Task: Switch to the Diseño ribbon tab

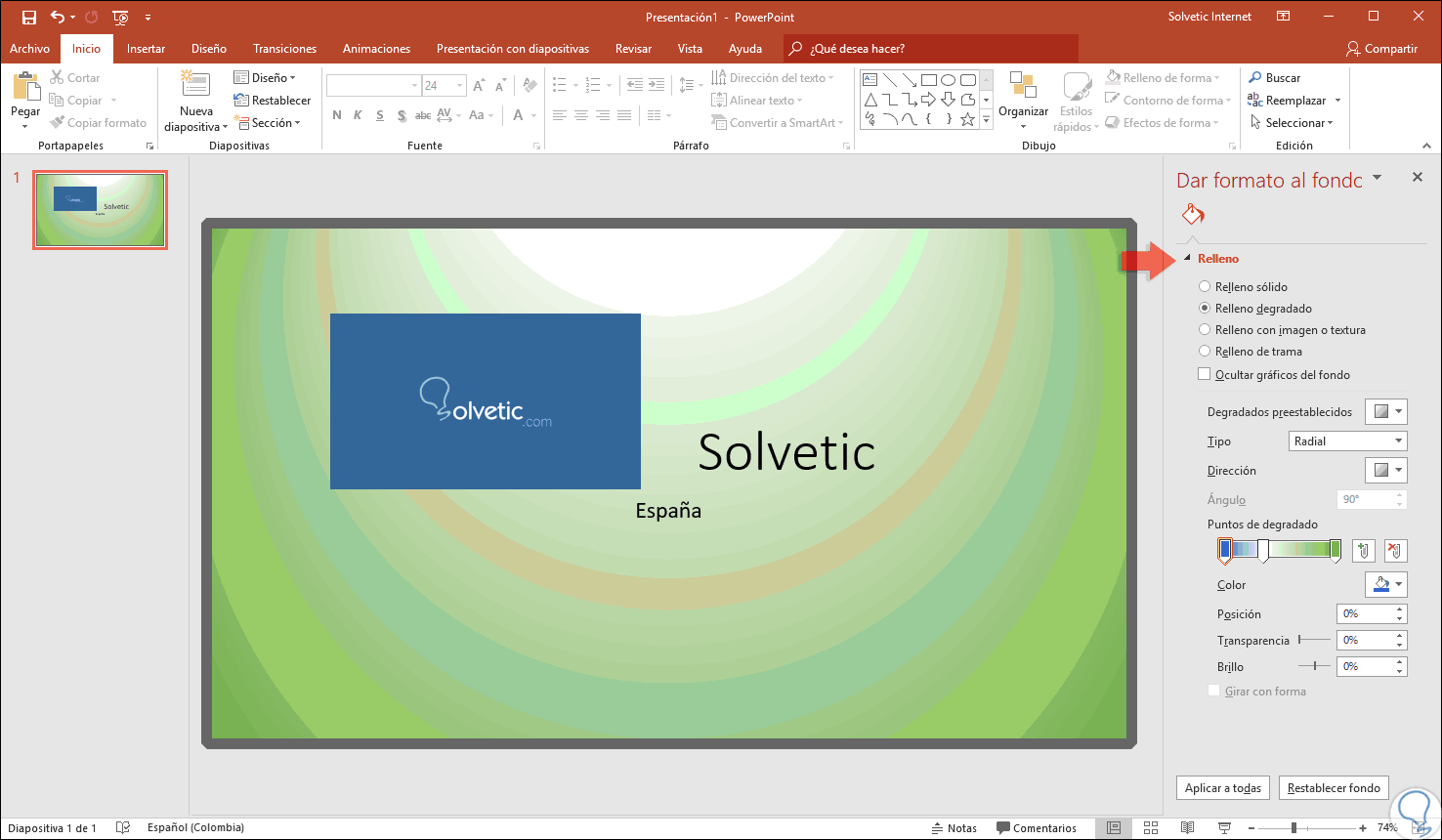Action: click(x=209, y=49)
